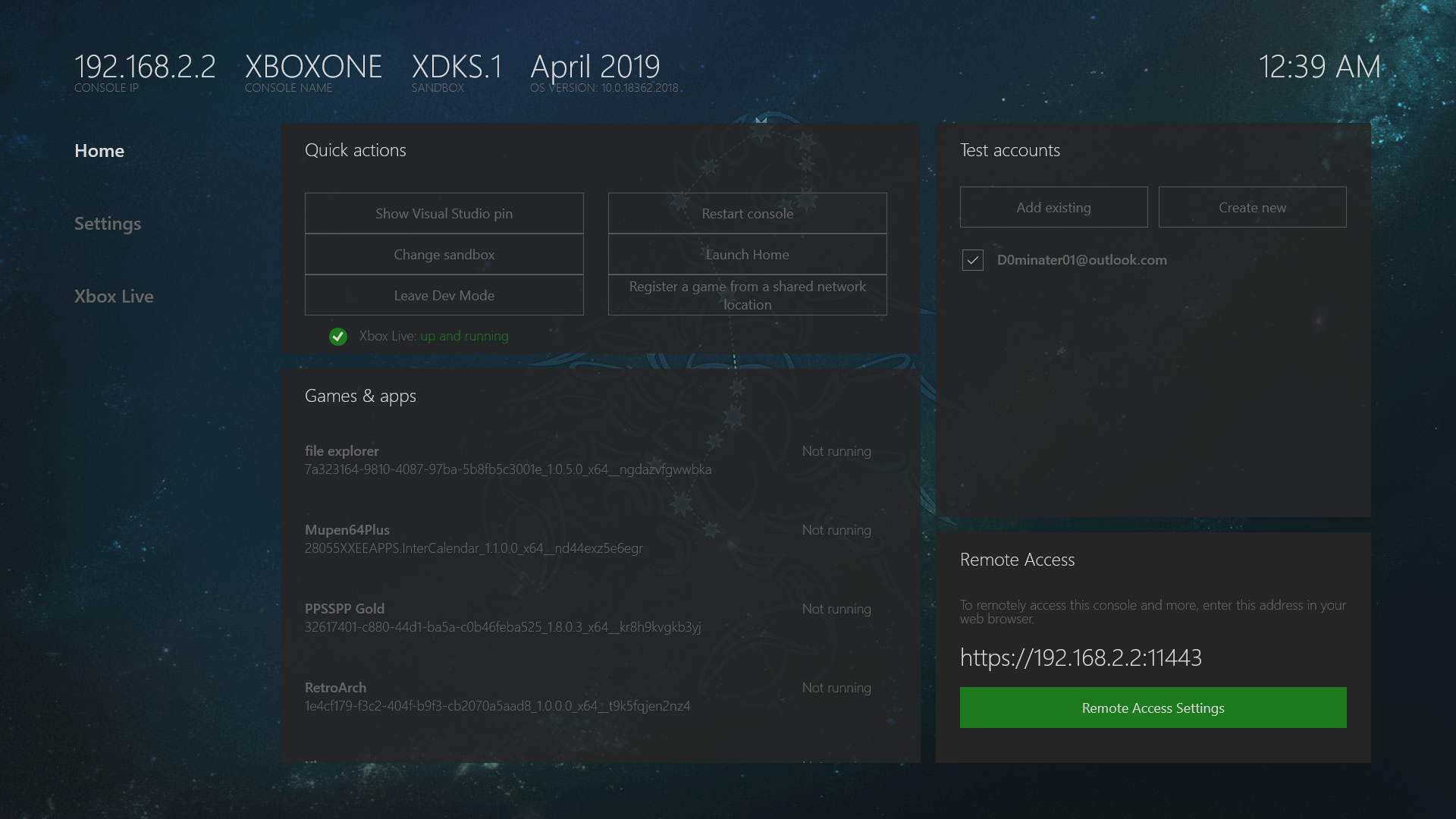
Task: Click Create new test account
Action: coord(1252,206)
